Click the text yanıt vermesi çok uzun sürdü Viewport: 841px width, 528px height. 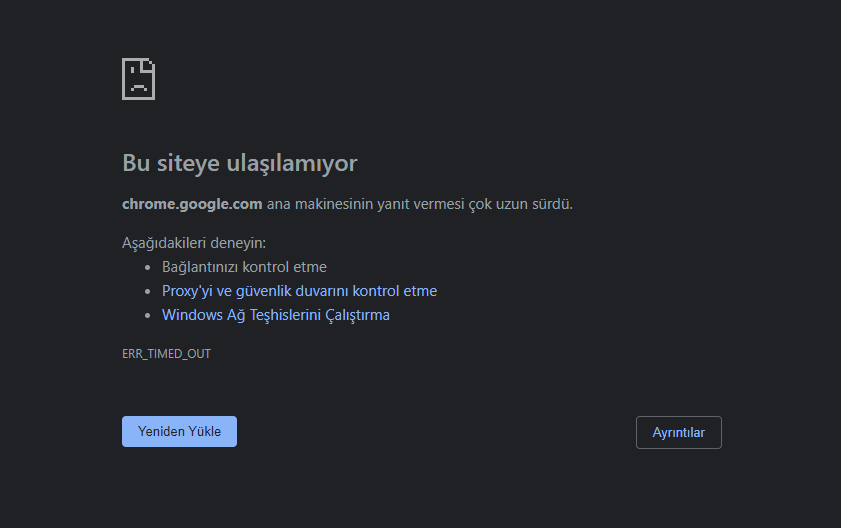[475, 204]
